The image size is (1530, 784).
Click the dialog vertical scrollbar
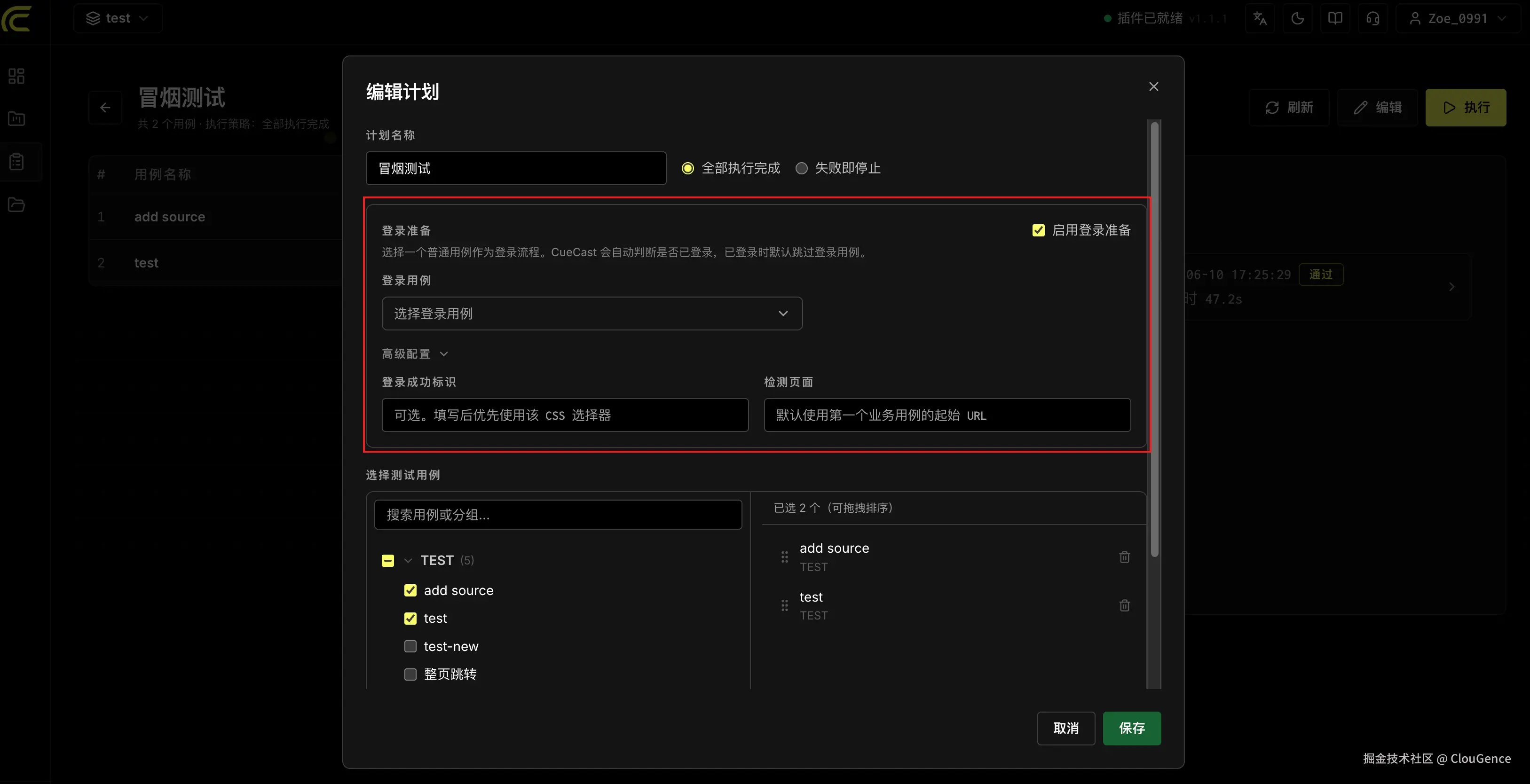pos(1154,338)
